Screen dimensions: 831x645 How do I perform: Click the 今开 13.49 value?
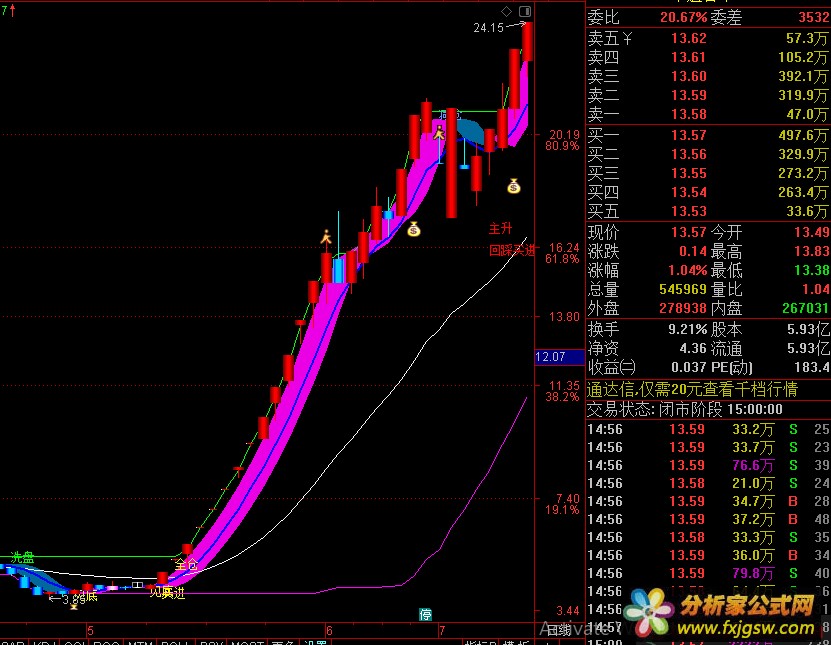click(x=811, y=232)
